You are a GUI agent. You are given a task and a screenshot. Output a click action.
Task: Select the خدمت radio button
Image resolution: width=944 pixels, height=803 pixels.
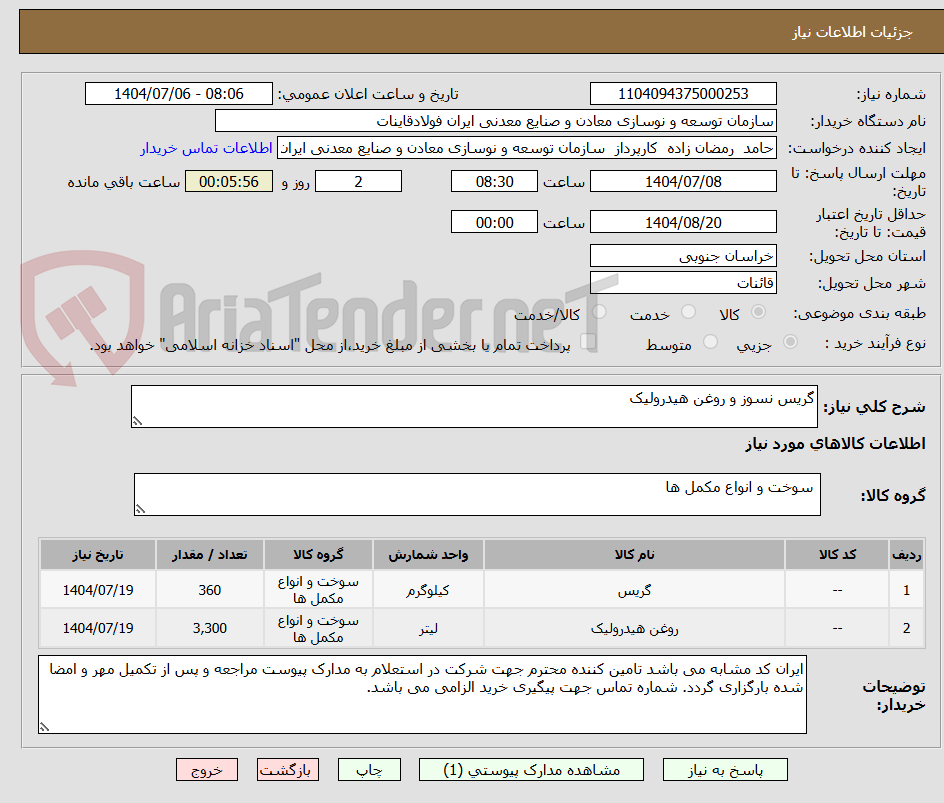pyautogui.click(x=689, y=311)
